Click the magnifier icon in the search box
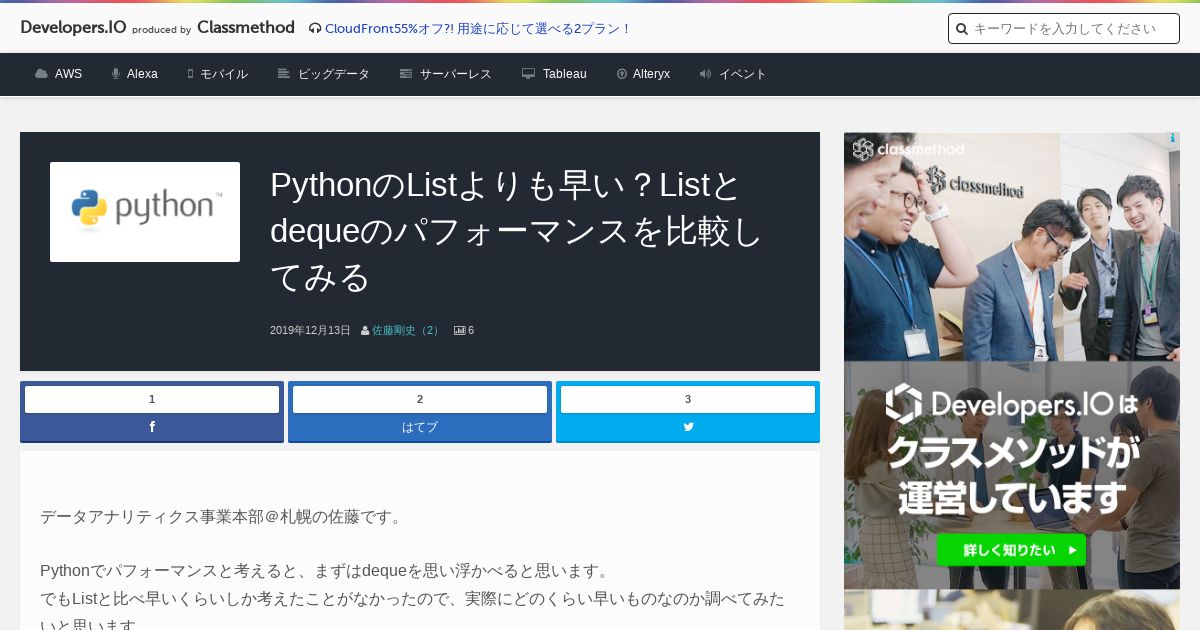Image resolution: width=1200 pixels, height=630 pixels. point(962,29)
